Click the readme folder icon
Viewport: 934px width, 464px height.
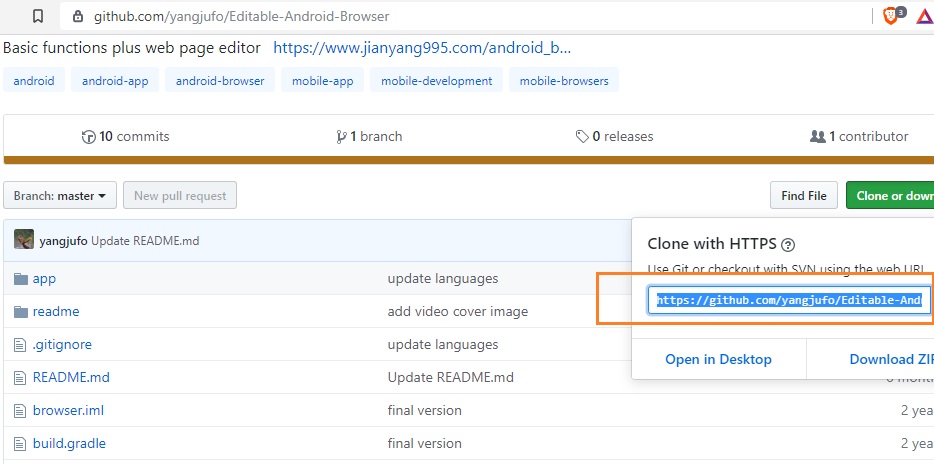click(x=21, y=312)
